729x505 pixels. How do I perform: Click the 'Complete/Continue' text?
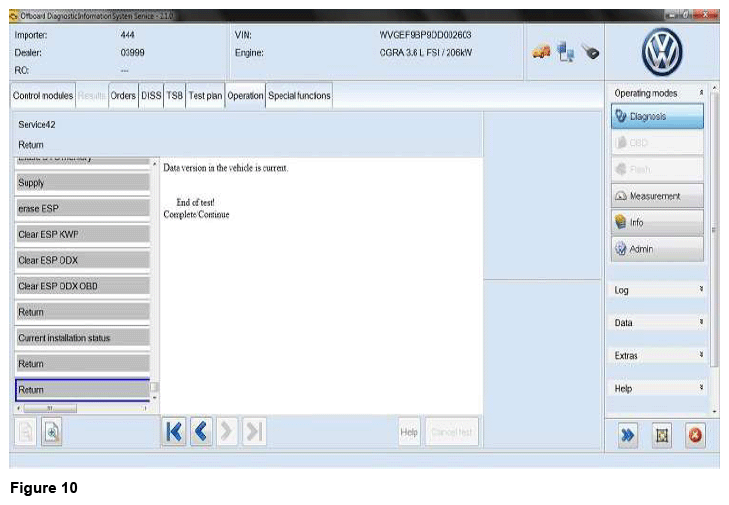click(196, 214)
